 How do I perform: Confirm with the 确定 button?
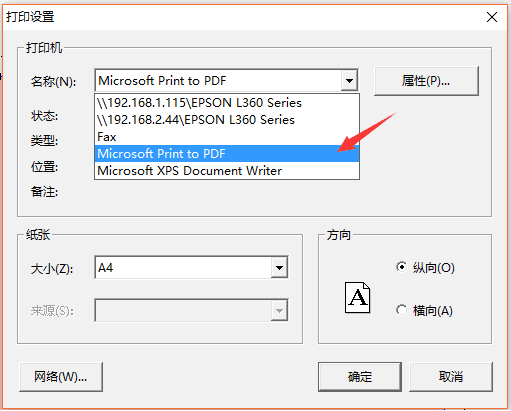[360, 377]
